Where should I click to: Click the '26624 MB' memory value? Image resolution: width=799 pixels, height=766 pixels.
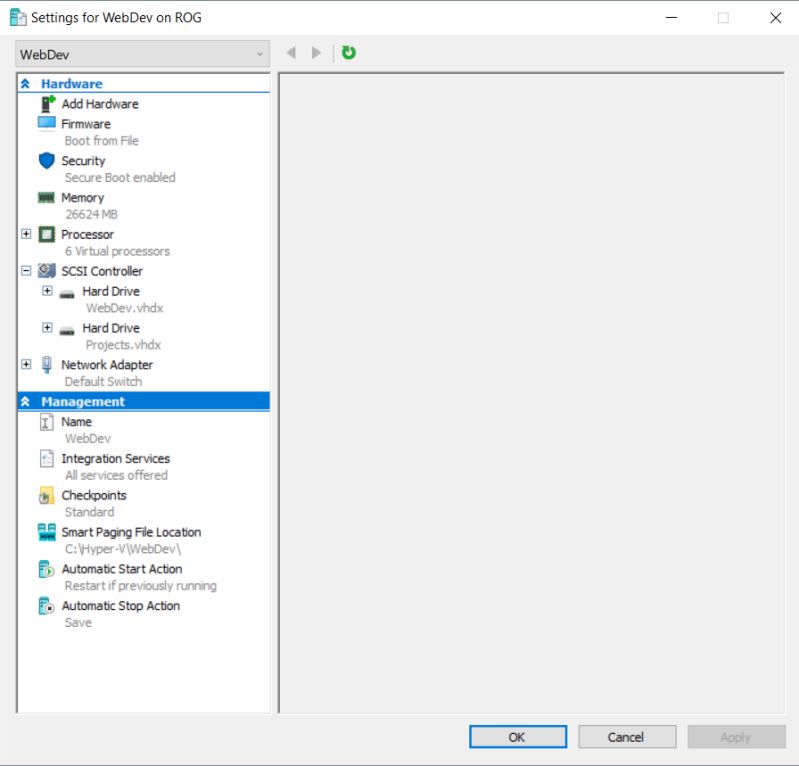(x=91, y=214)
